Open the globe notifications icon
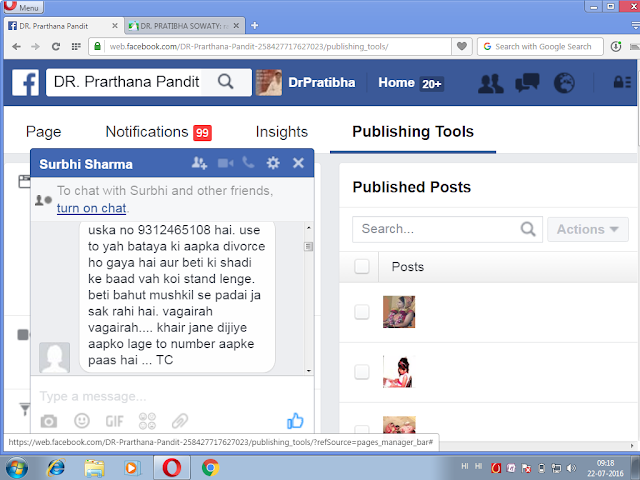The image size is (640, 480). pos(564,83)
